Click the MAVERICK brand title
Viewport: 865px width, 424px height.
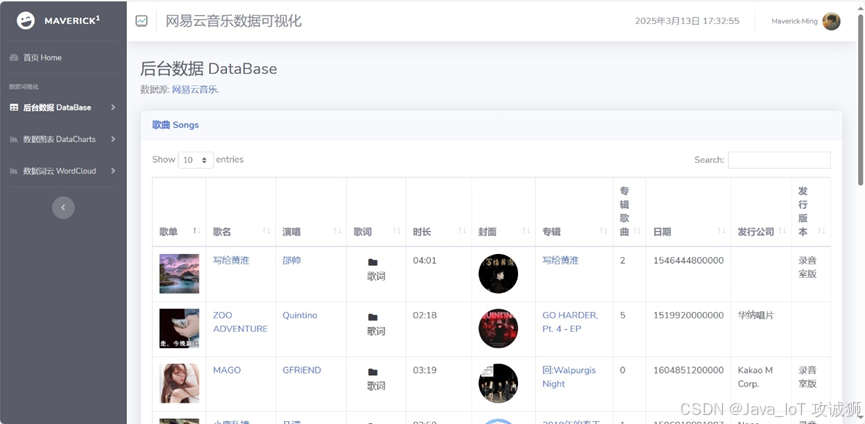pos(72,21)
